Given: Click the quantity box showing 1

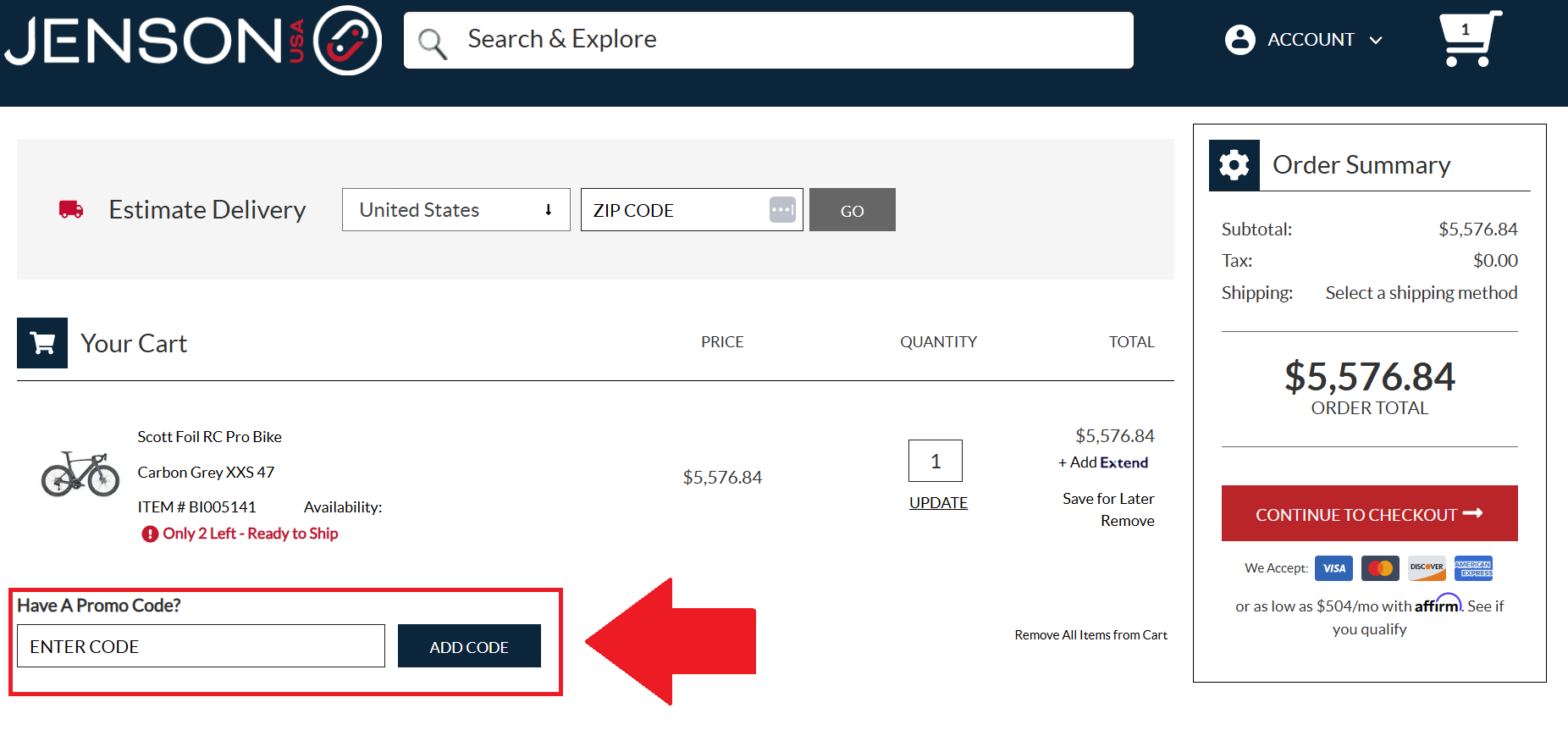Looking at the screenshot, I should click(936, 461).
